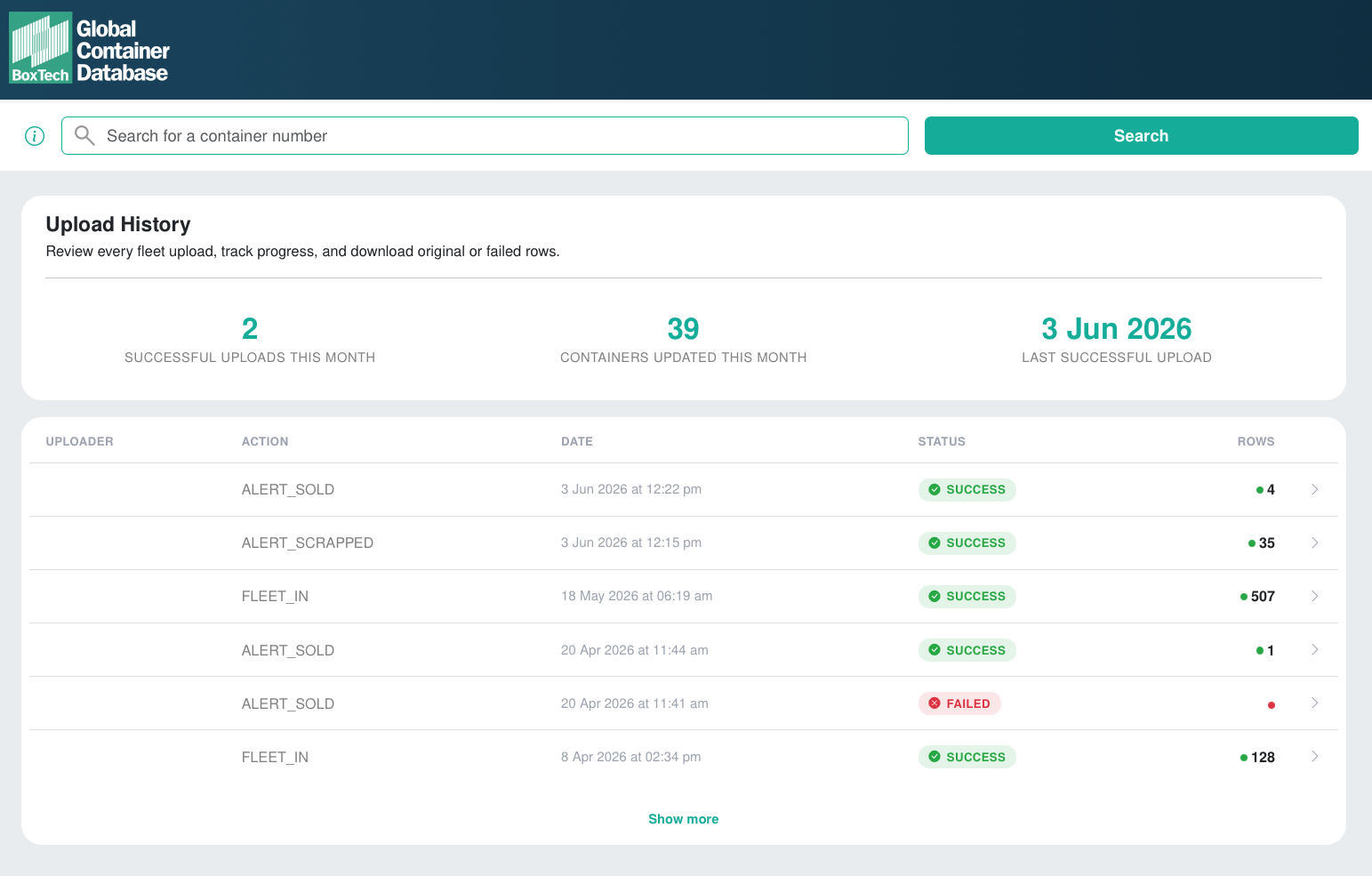Click Show more link below table

point(683,819)
